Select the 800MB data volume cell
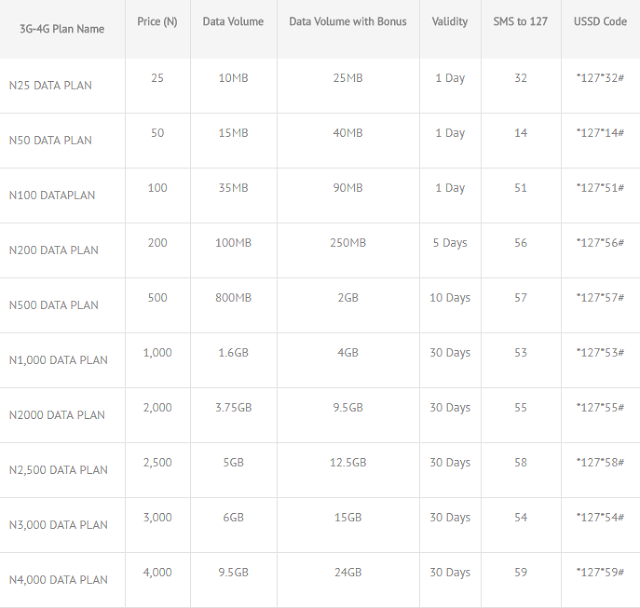The image size is (640, 608). [x=233, y=298]
